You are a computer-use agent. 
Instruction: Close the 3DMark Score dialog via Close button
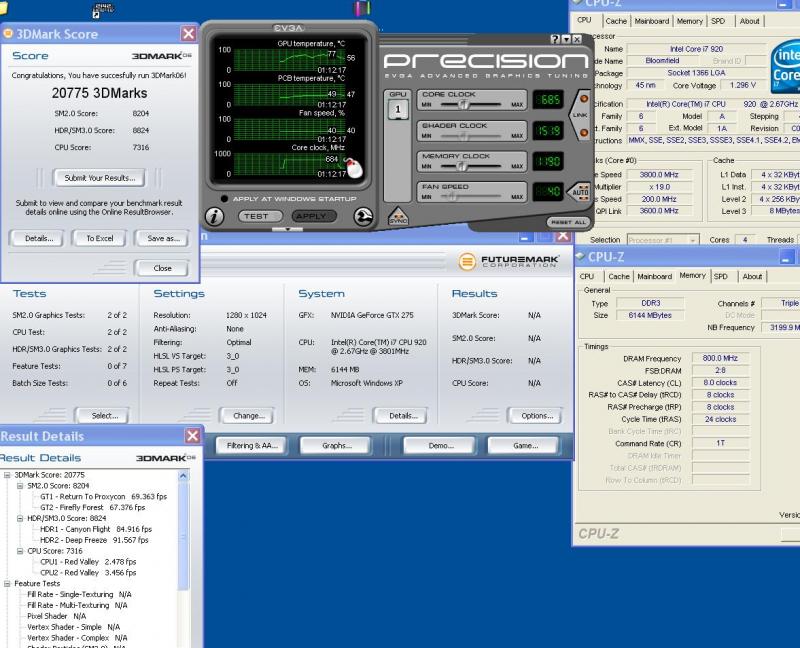pos(162,268)
